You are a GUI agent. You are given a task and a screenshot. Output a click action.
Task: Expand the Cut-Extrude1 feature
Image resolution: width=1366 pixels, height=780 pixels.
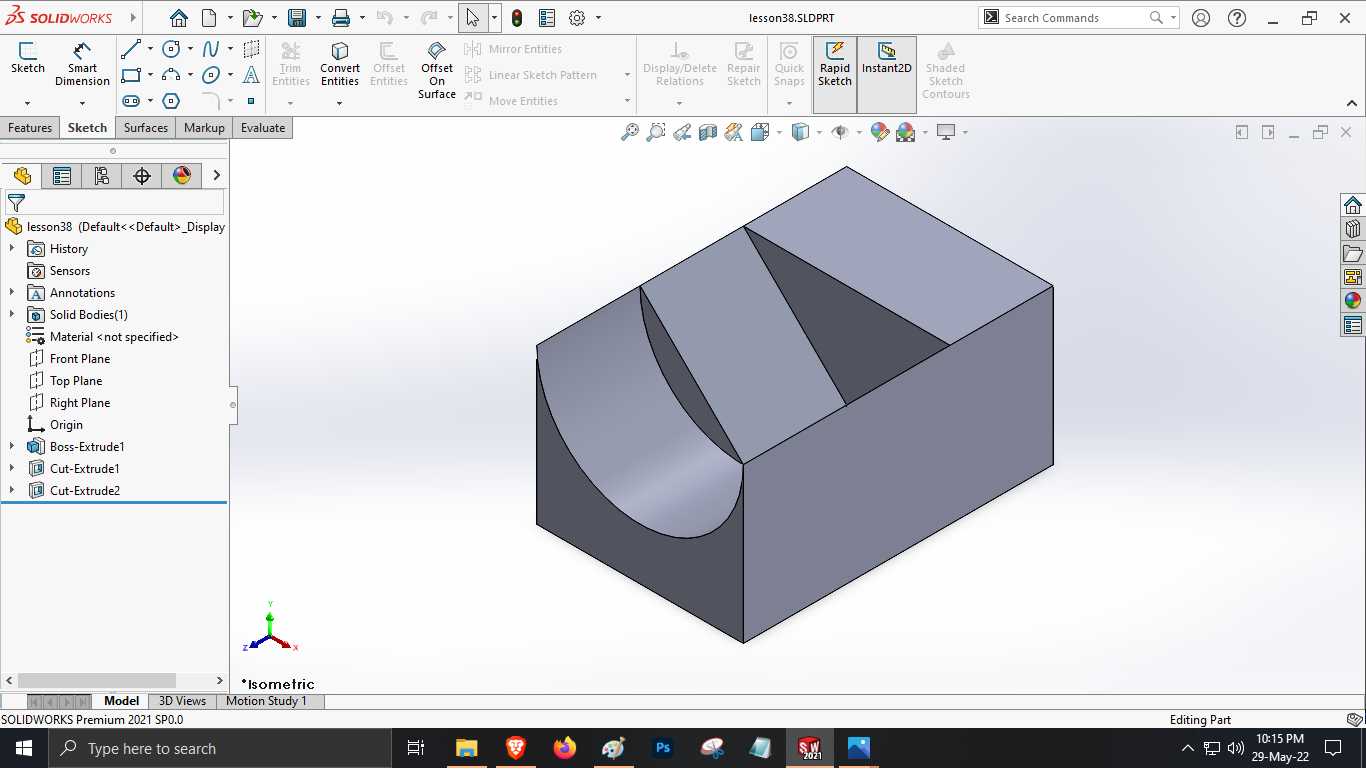coord(12,469)
